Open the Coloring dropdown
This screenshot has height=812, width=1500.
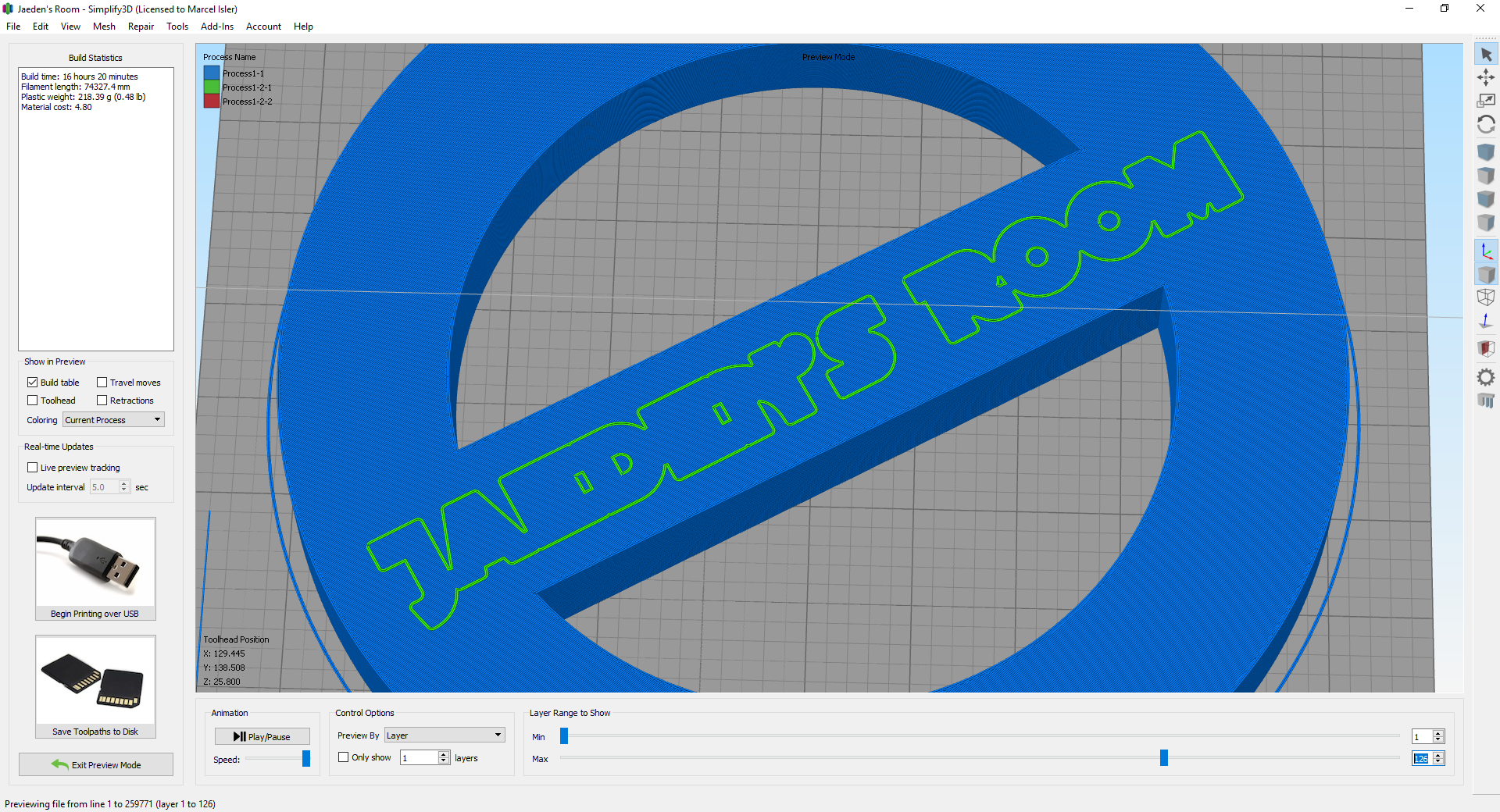pos(113,420)
